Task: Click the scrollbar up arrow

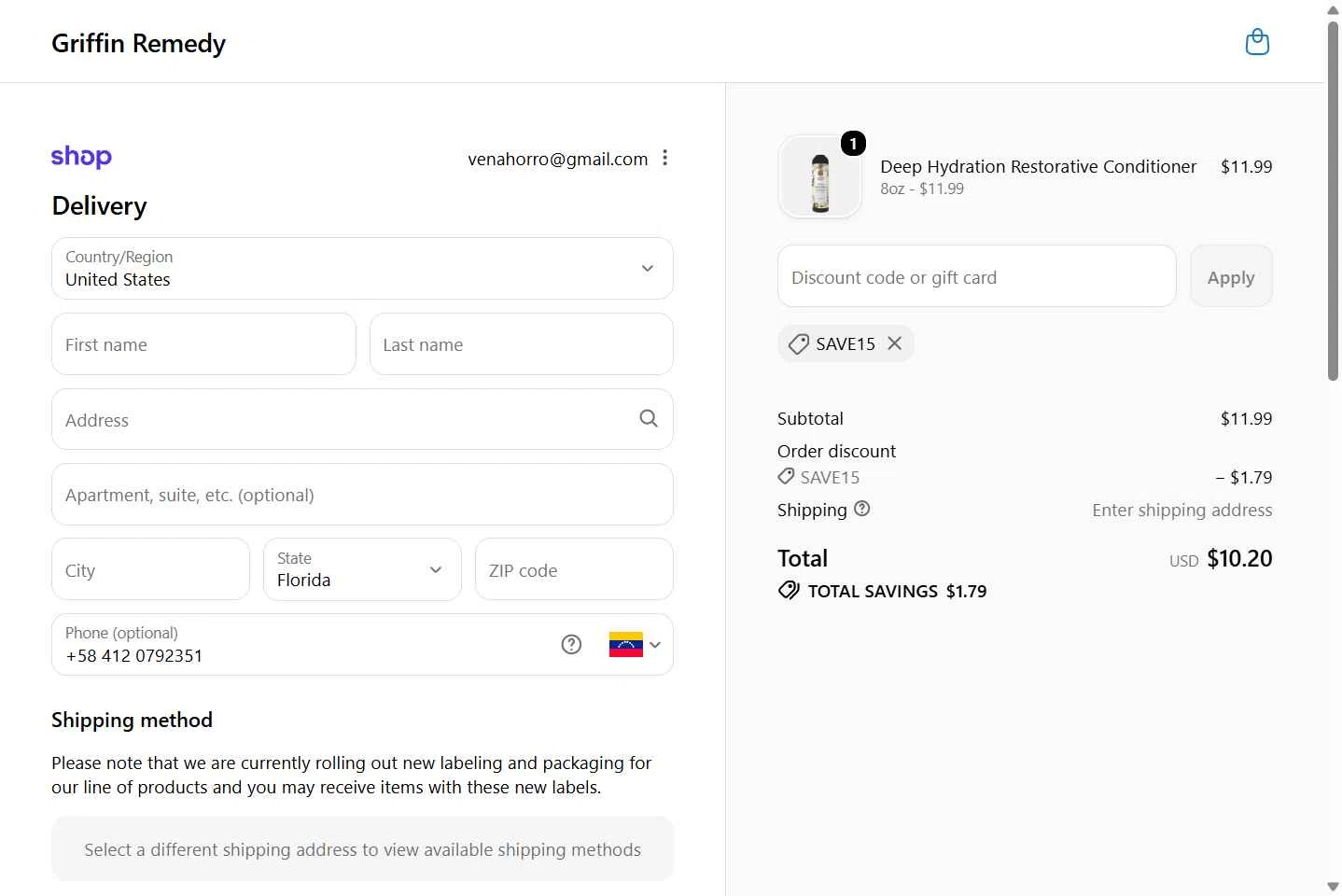Action: (1333, 9)
